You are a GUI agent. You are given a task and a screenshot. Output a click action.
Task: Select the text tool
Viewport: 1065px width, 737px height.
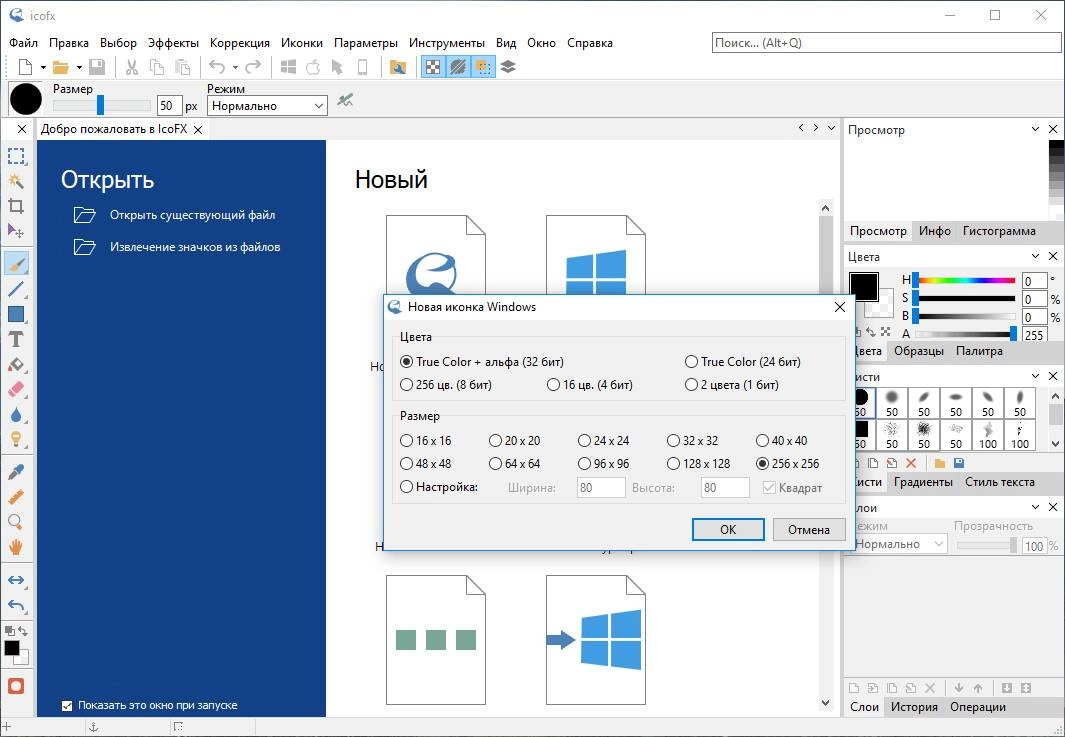[x=16, y=339]
